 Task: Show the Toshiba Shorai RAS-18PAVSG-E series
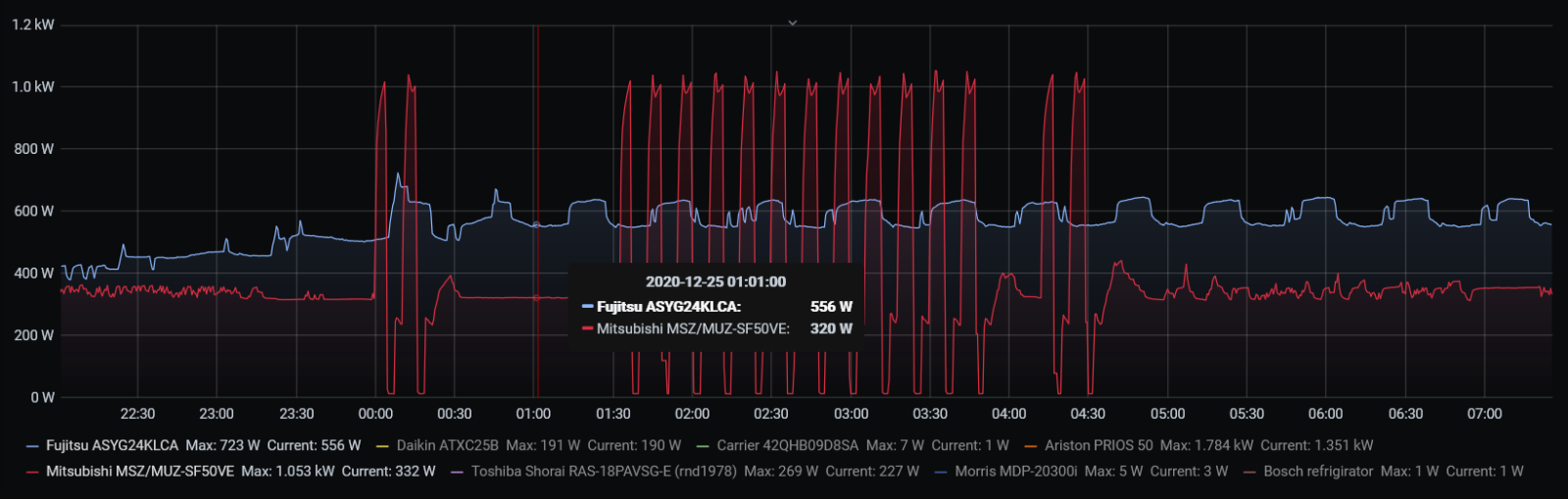pyautogui.click(x=604, y=472)
